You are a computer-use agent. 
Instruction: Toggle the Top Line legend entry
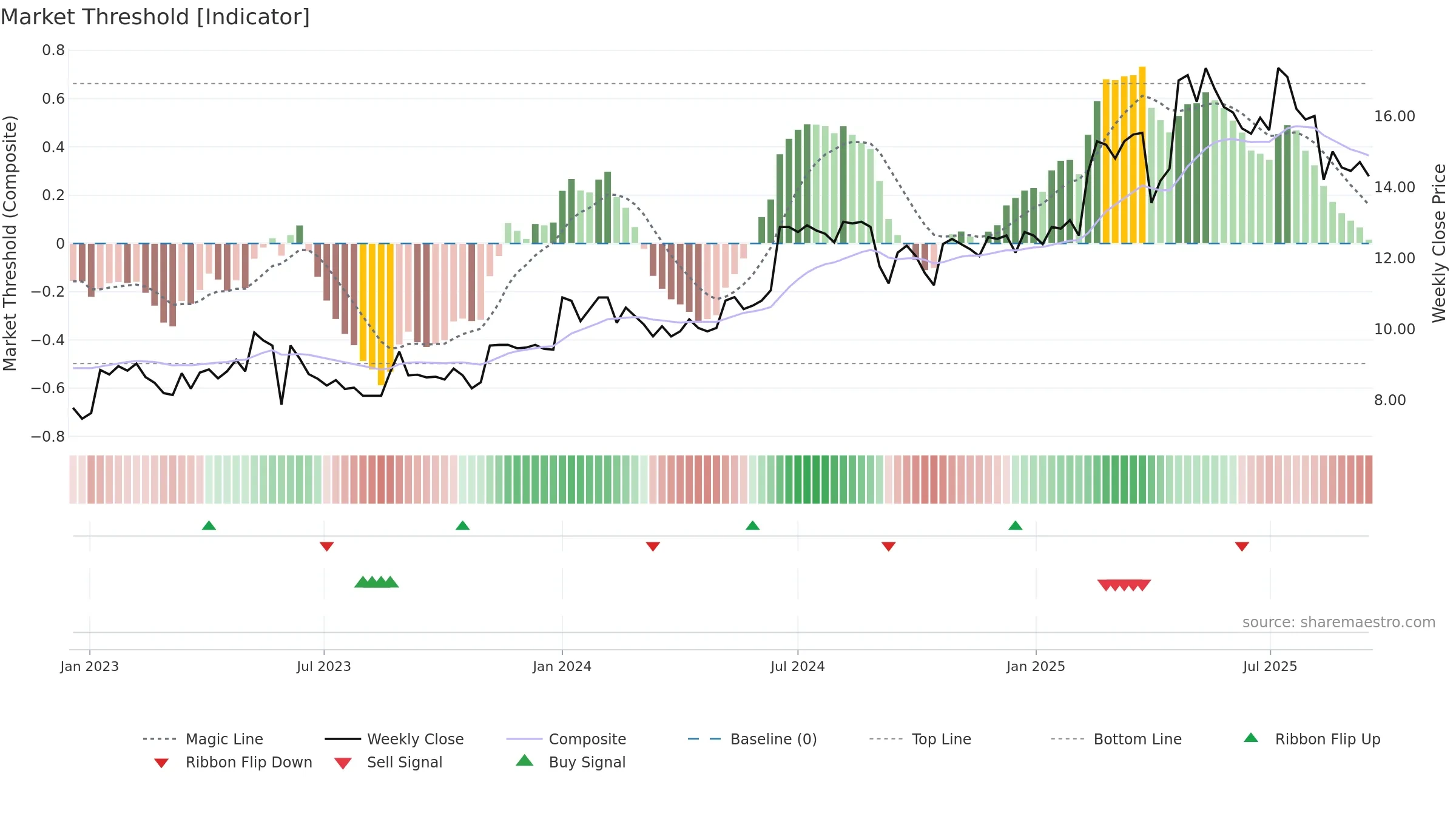(x=920, y=739)
